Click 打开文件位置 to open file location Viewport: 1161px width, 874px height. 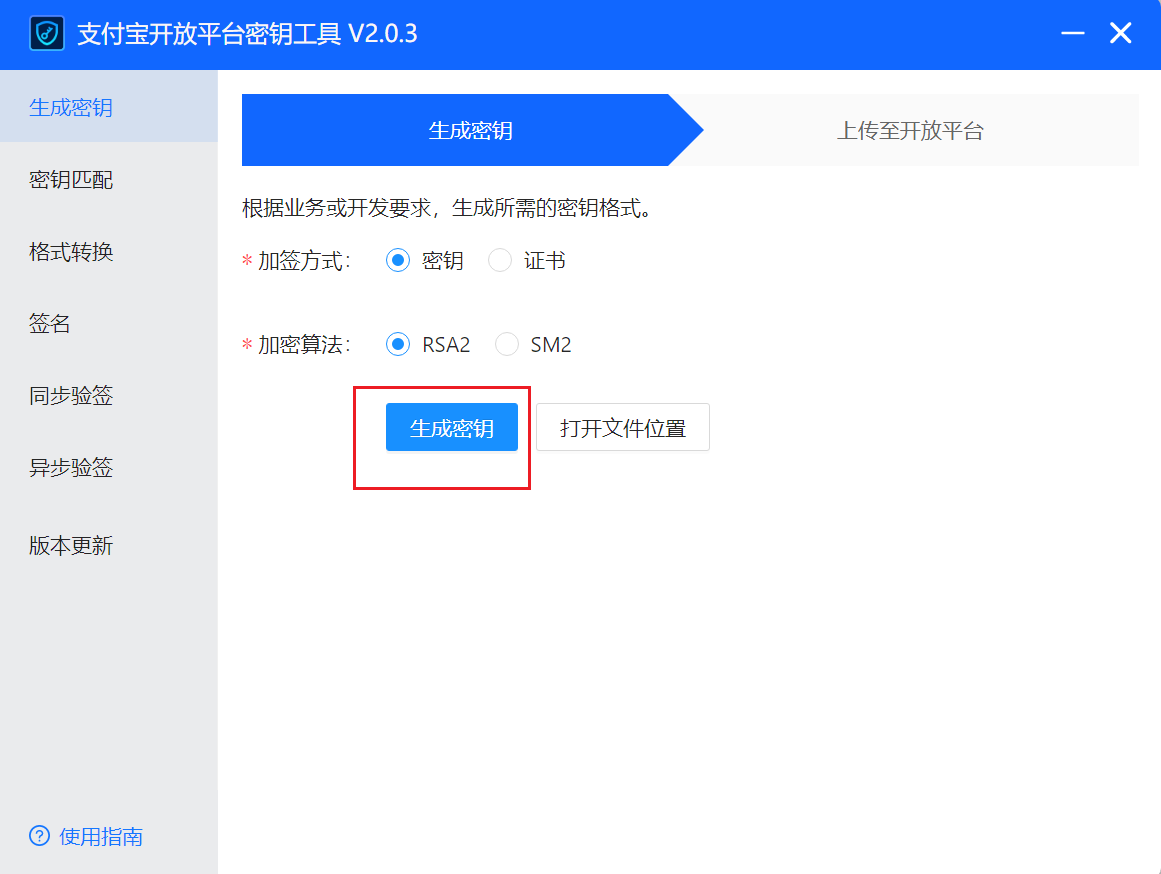(623, 426)
